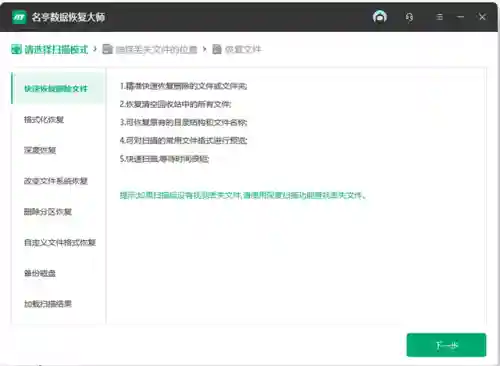
Task: Minimize the data recovery window
Action: click(460, 17)
